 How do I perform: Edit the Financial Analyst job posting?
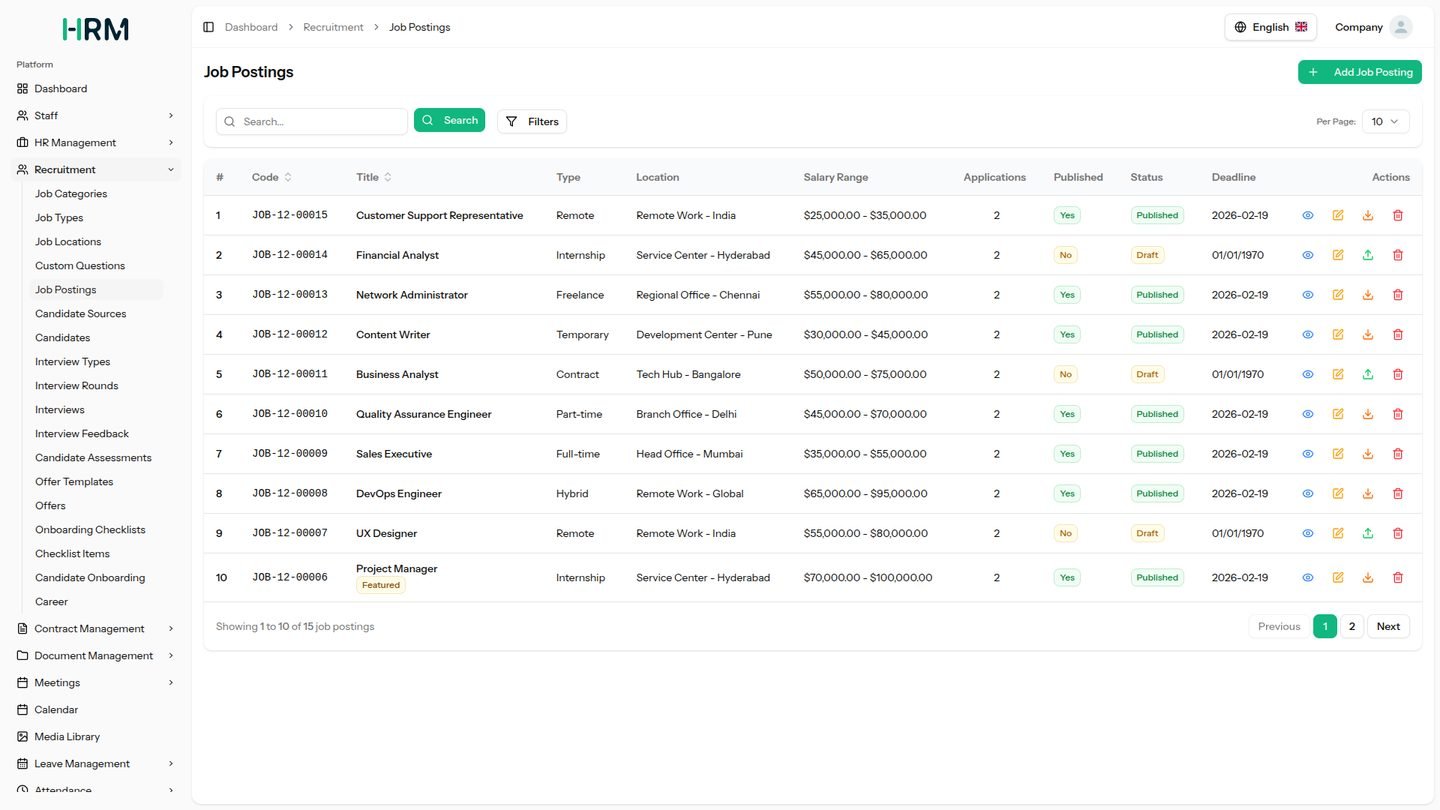point(1337,255)
